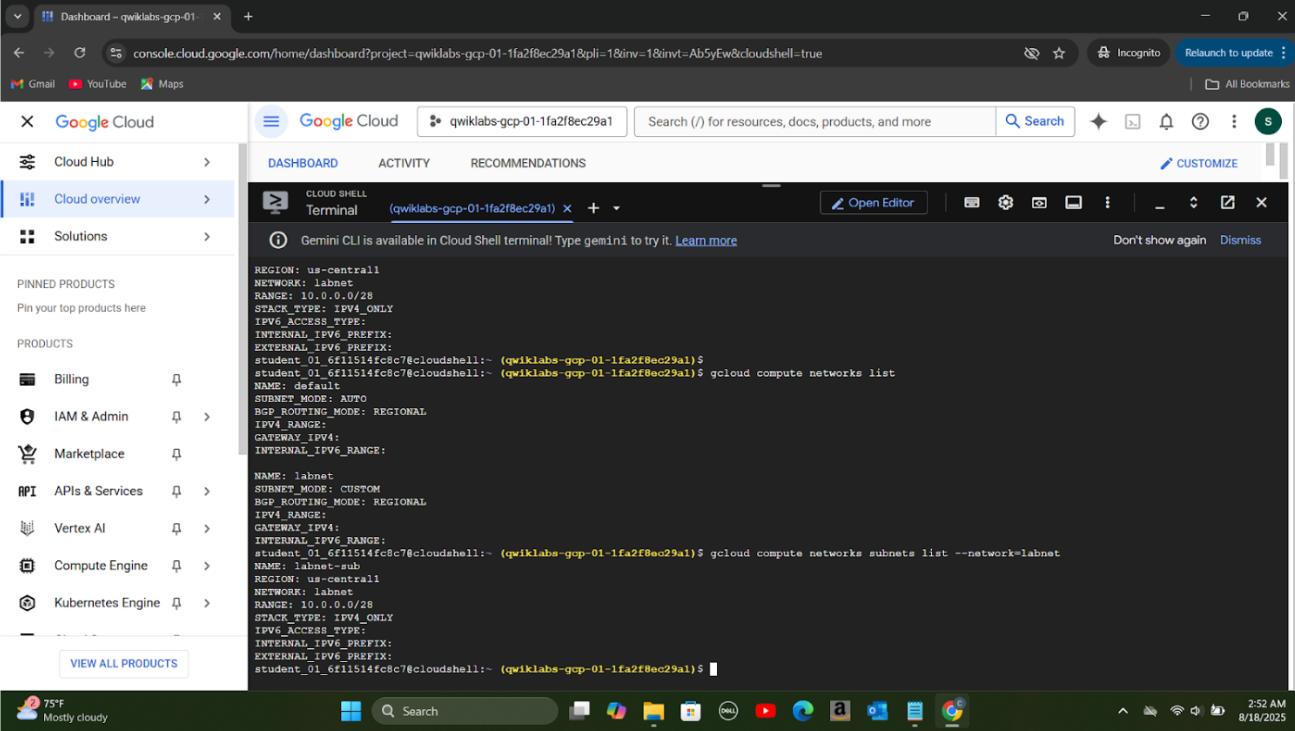Toggle pin for Marketplace product
The height and width of the screenshot is (731, 1295).
[x=176, y=454]
